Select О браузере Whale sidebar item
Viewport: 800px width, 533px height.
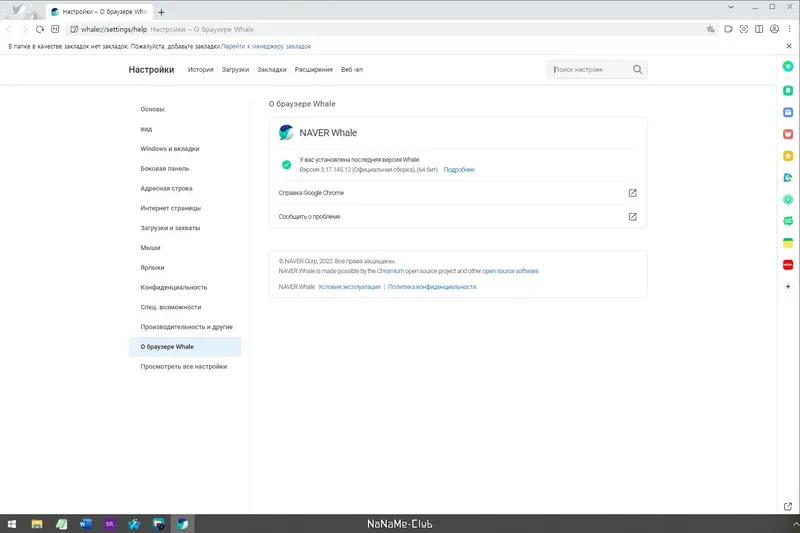[185, 347]
